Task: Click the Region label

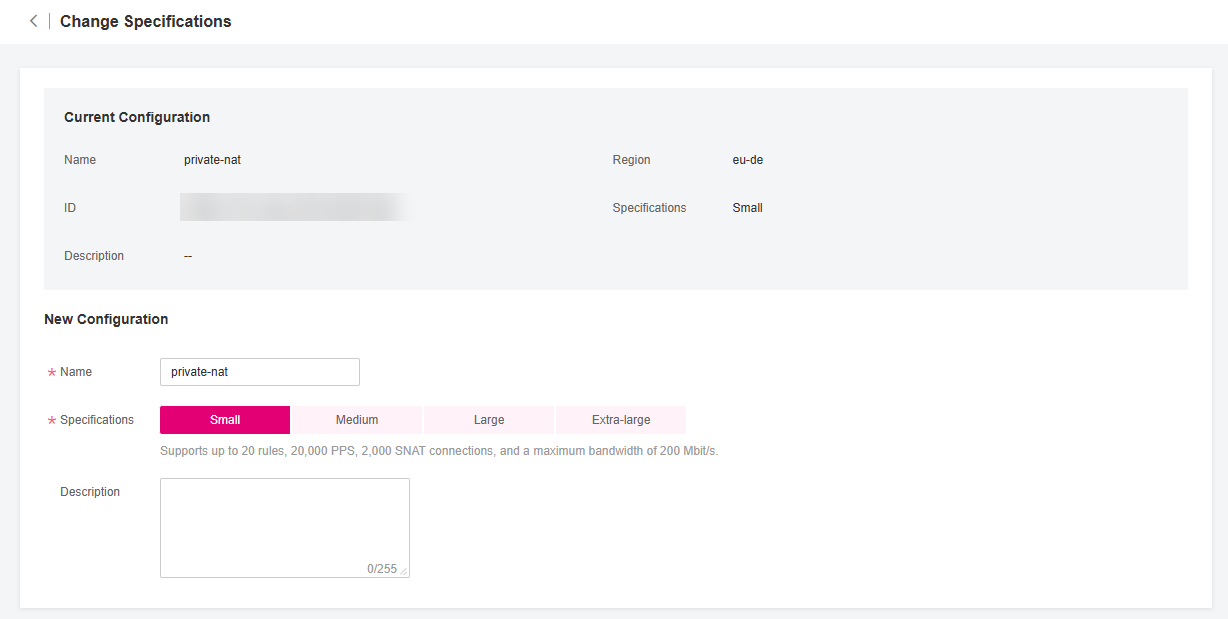Action: 632,160
